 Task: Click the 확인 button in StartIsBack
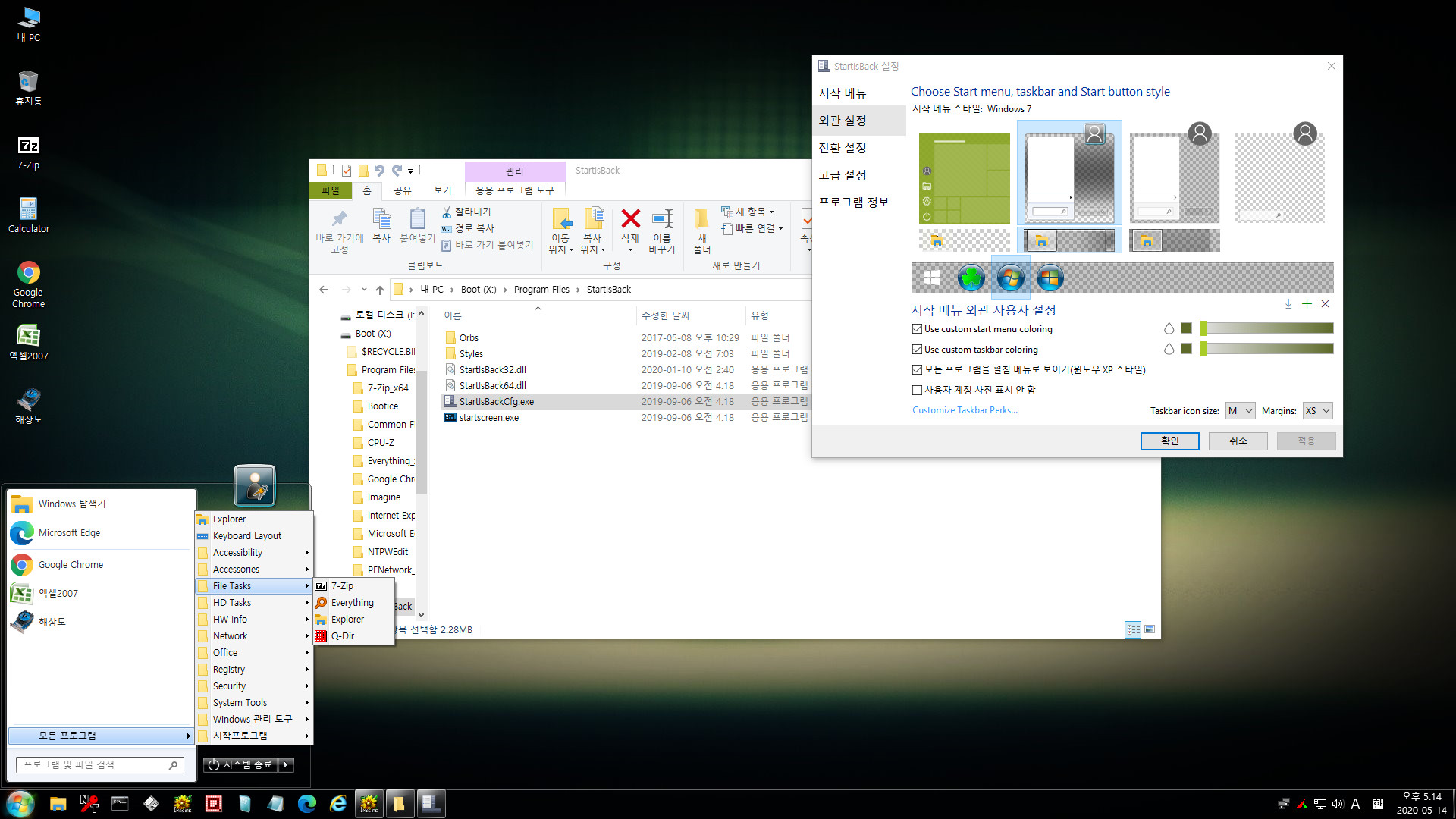click(x=1169, y=441)
